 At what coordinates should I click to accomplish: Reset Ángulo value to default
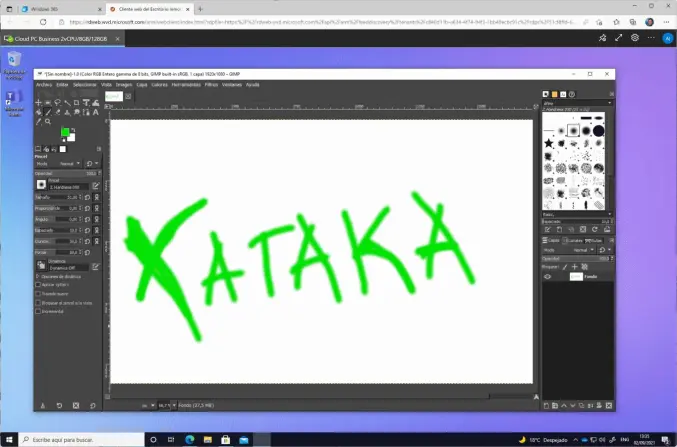[x=87, y=219]
